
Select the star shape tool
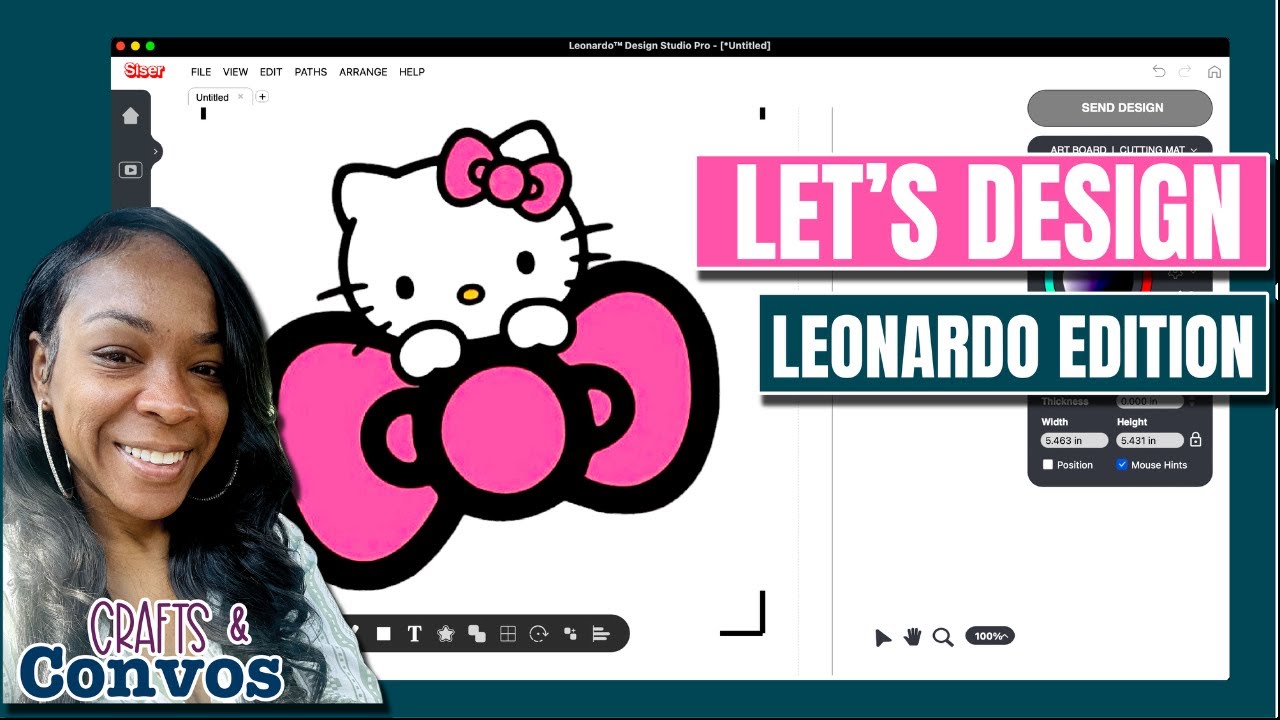tap(446, 633)
